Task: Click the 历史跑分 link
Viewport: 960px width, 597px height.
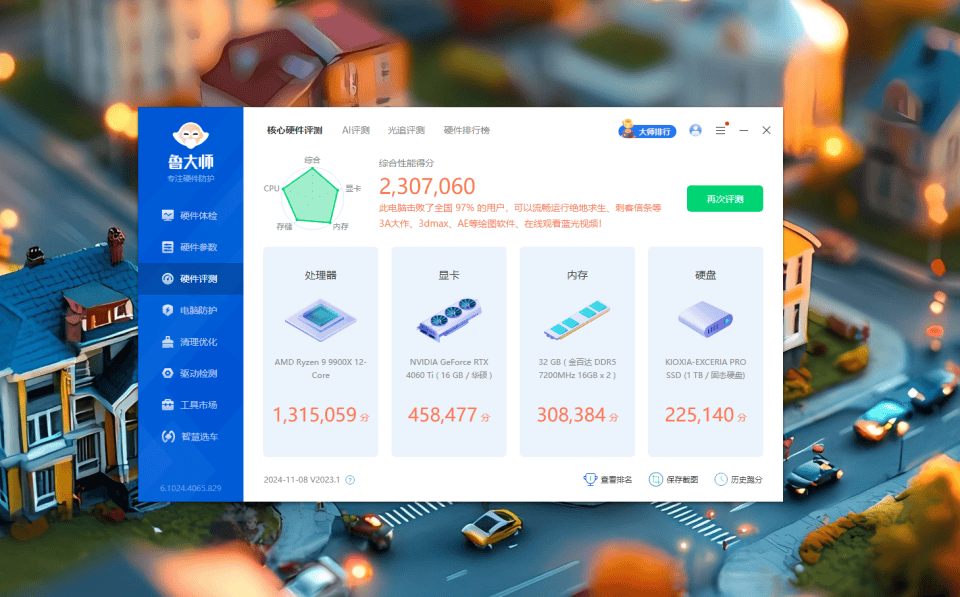Action: click(738, 479)
